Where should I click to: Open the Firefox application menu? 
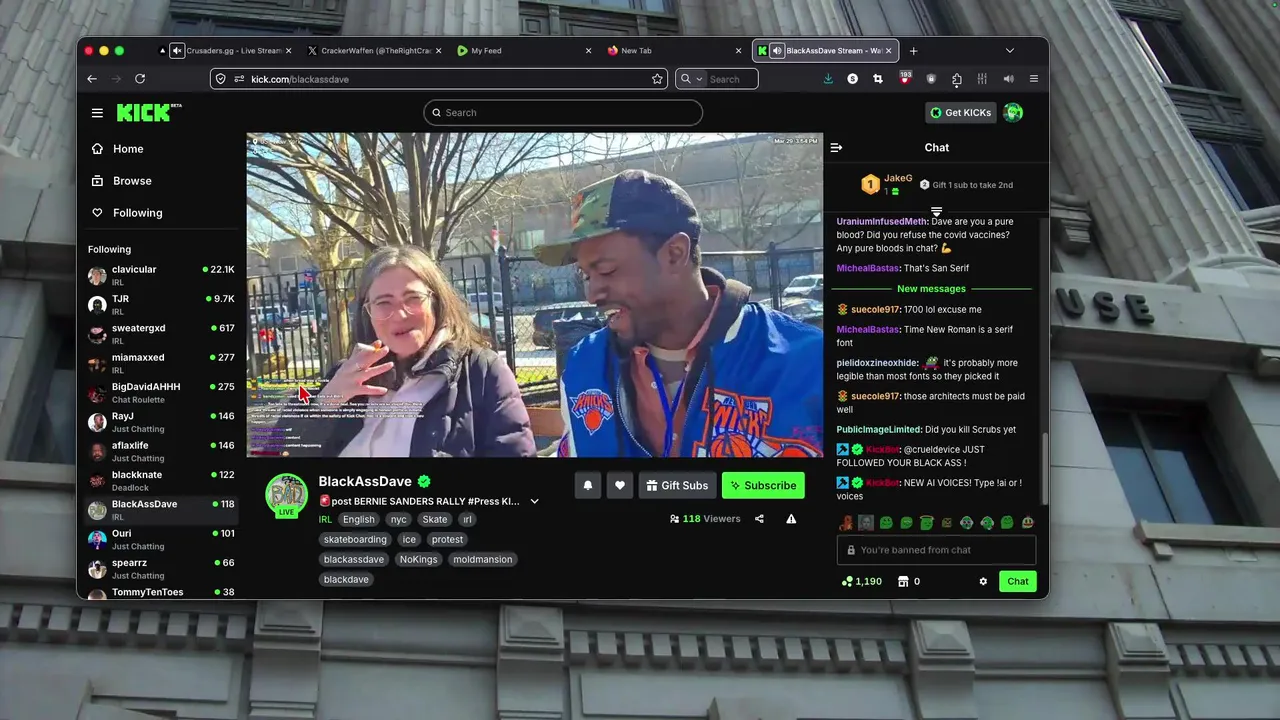click(1033, 79)
